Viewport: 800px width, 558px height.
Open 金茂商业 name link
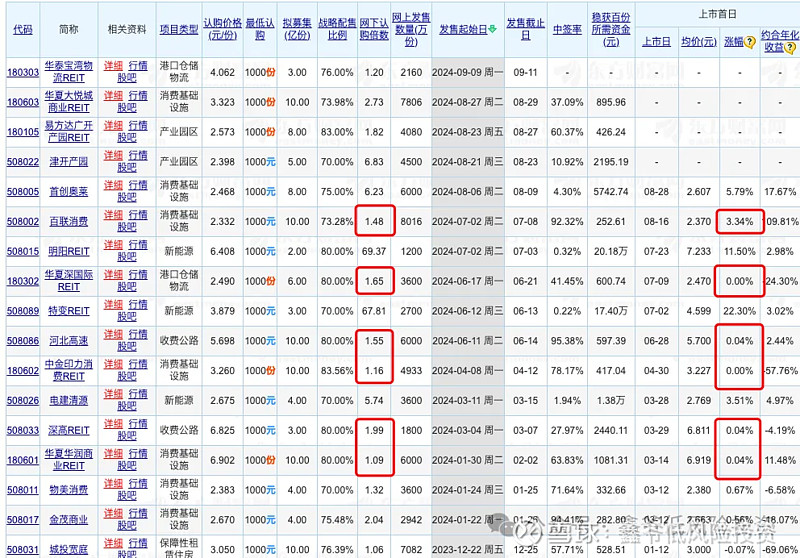click(69, 520)
